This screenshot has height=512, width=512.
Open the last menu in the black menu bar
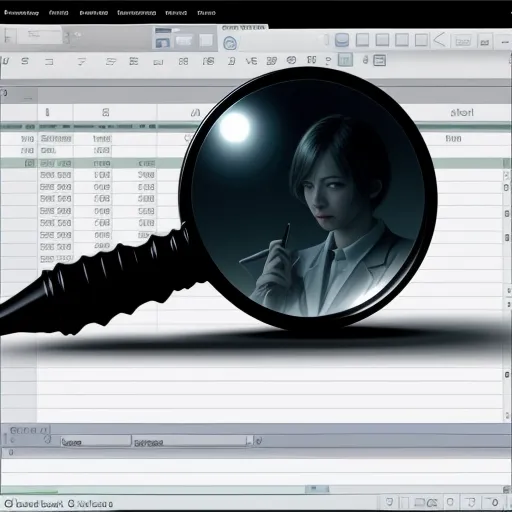(206, 13)
